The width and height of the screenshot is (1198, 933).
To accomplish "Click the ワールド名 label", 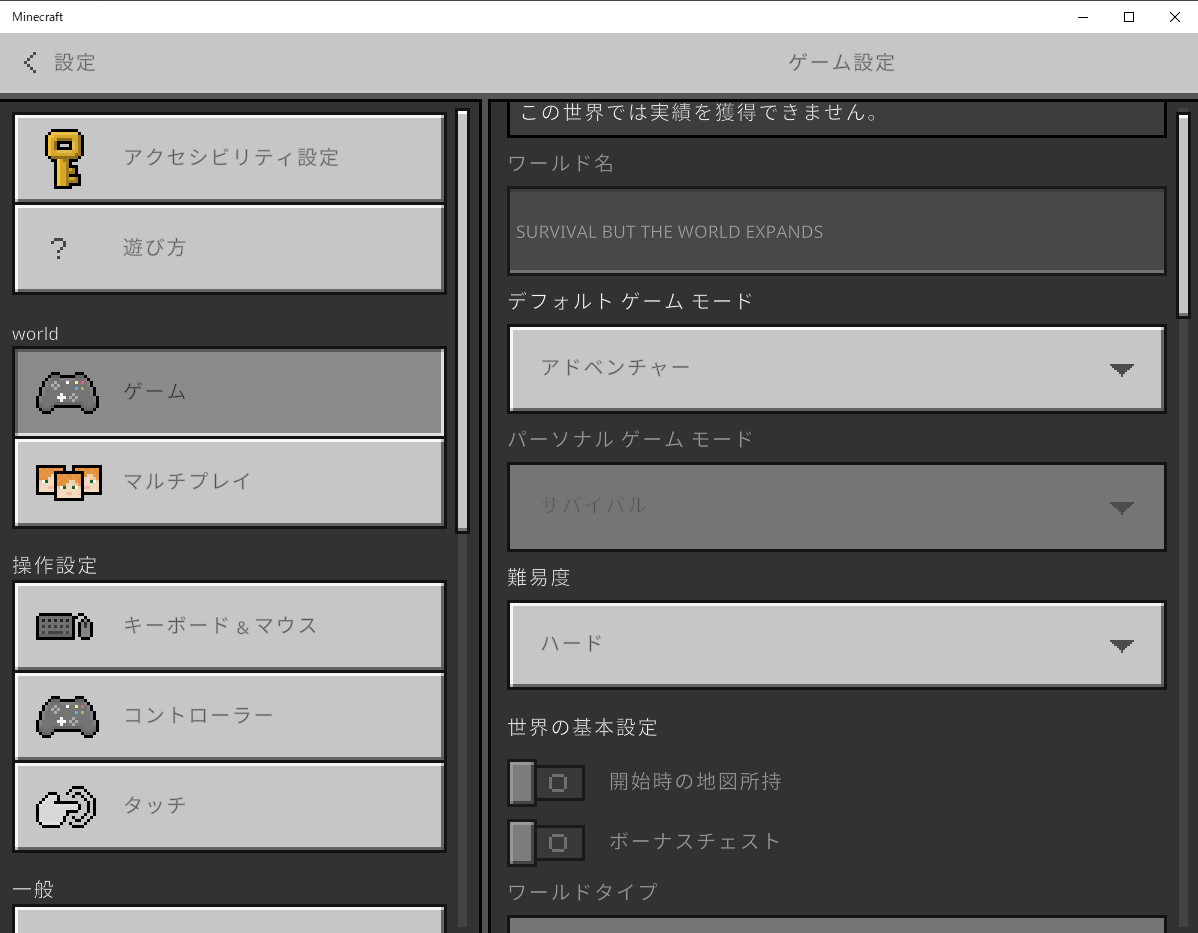I will point(560,164).
